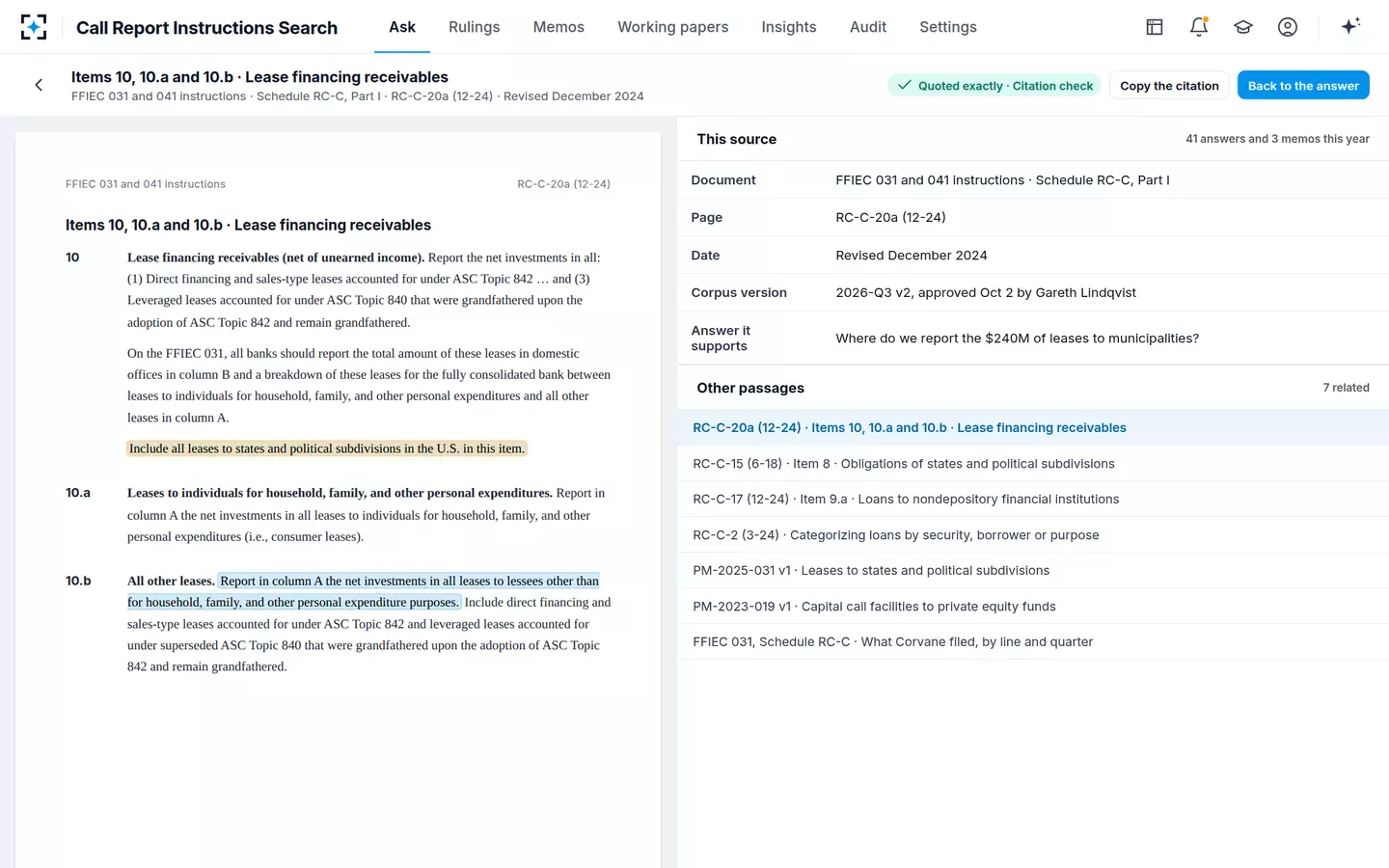Click the Call Report Instructions Search logo icon
The height and width of the screenshot is (868, 1389).
coord(34,27)
